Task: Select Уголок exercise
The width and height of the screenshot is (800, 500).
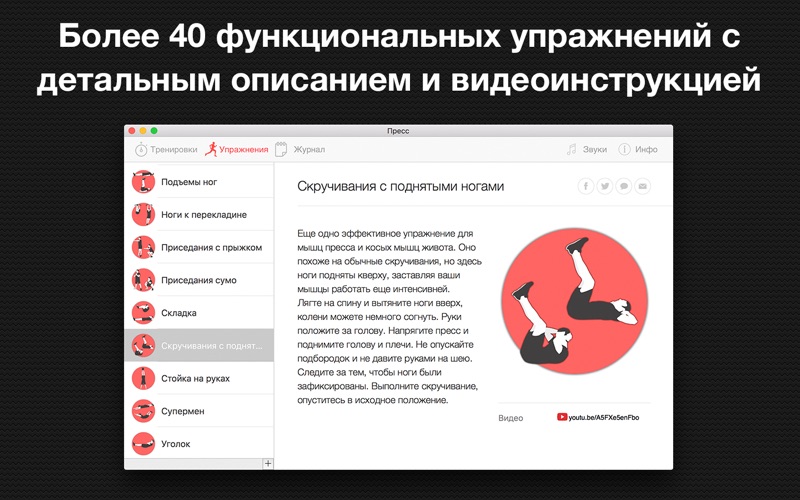Action: point(199,443)
